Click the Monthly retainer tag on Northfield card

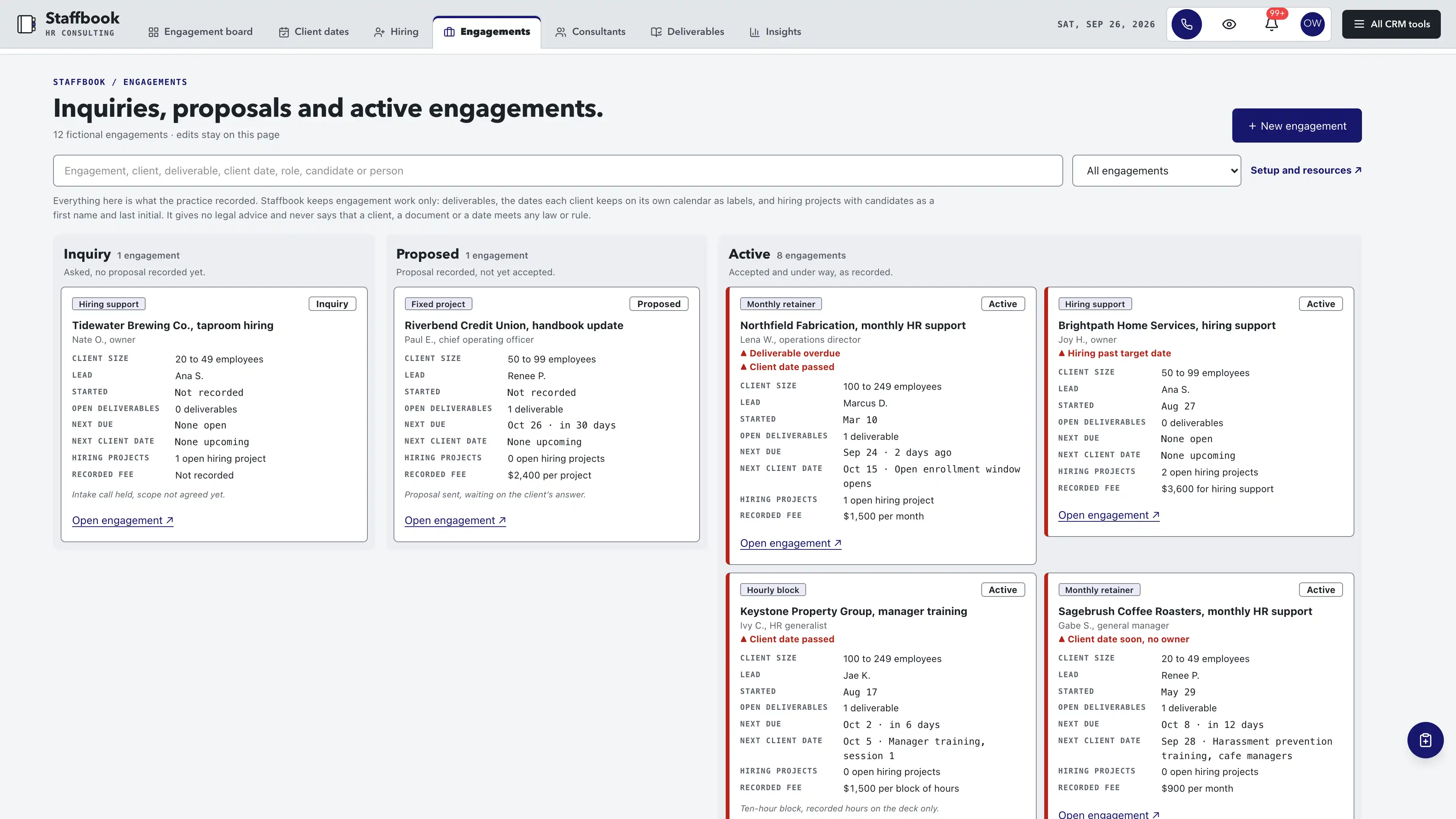[x=781, y=304]
